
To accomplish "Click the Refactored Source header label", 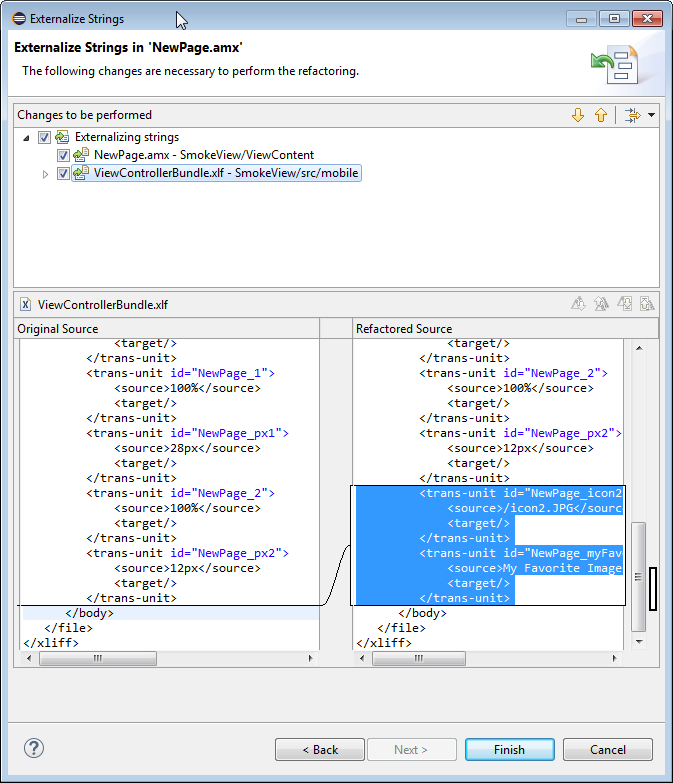I will coord(404,329).
